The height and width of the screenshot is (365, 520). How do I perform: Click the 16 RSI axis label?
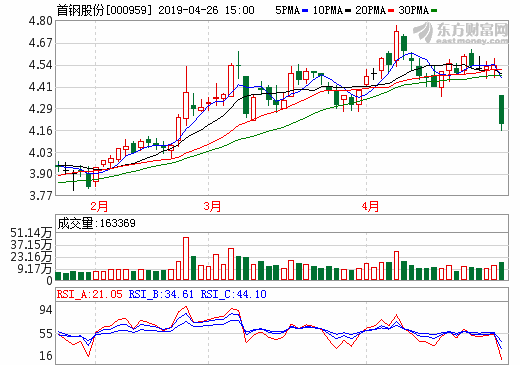46,356
